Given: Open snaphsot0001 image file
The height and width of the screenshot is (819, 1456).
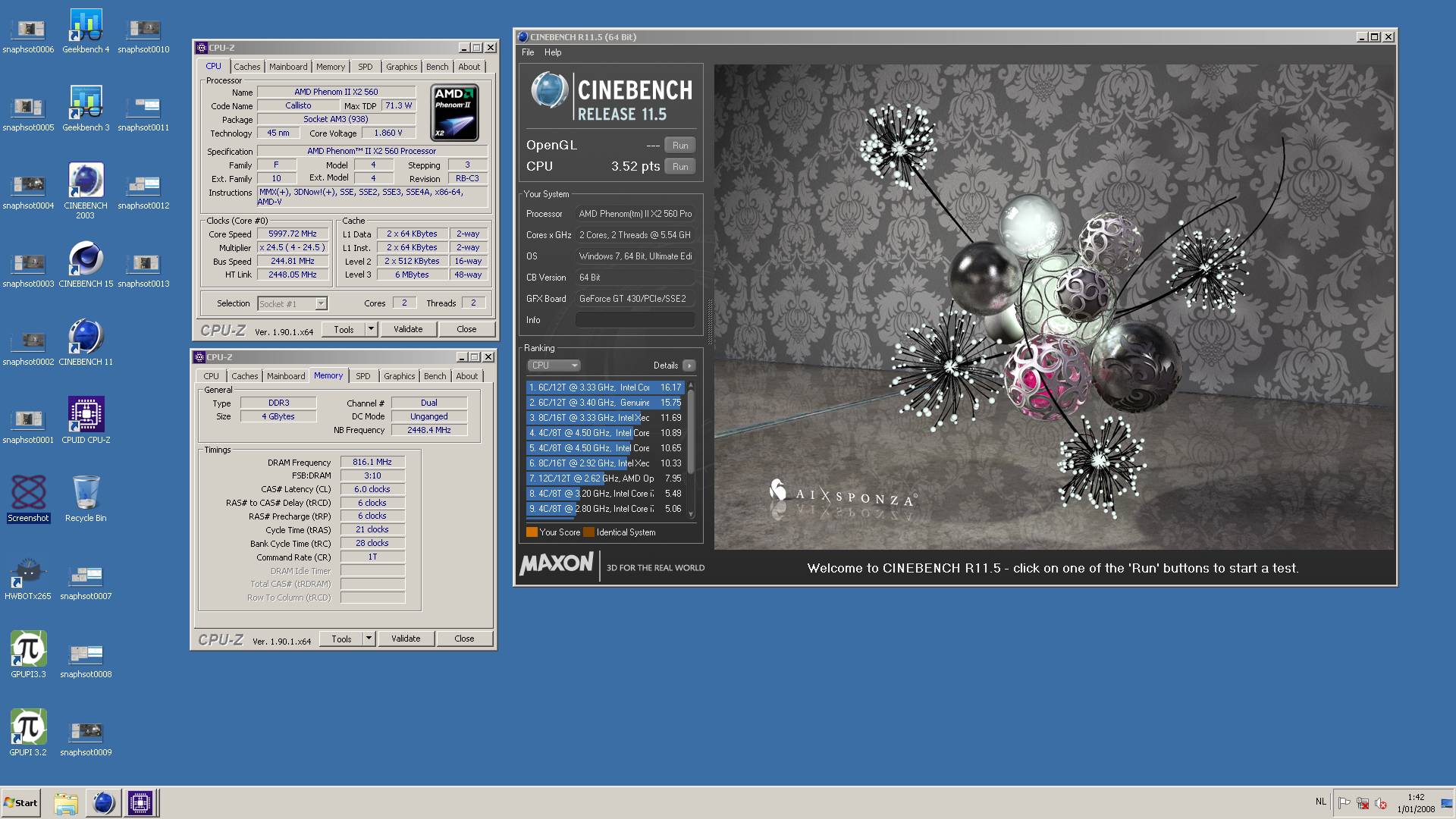Looking at the screenshot, I should tap(28, 426).
